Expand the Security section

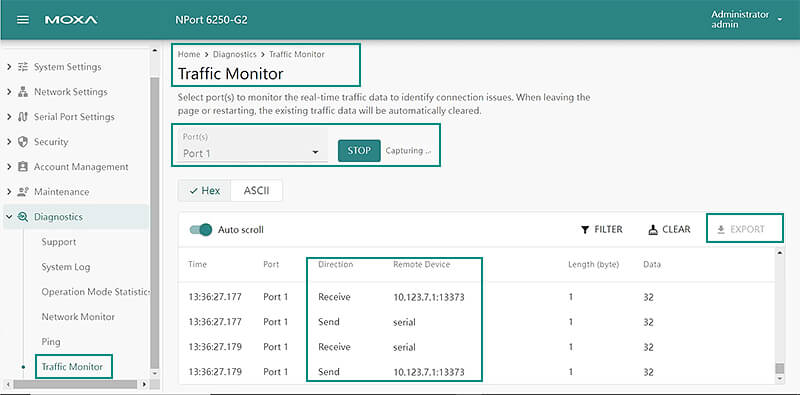tap(9, 142)
